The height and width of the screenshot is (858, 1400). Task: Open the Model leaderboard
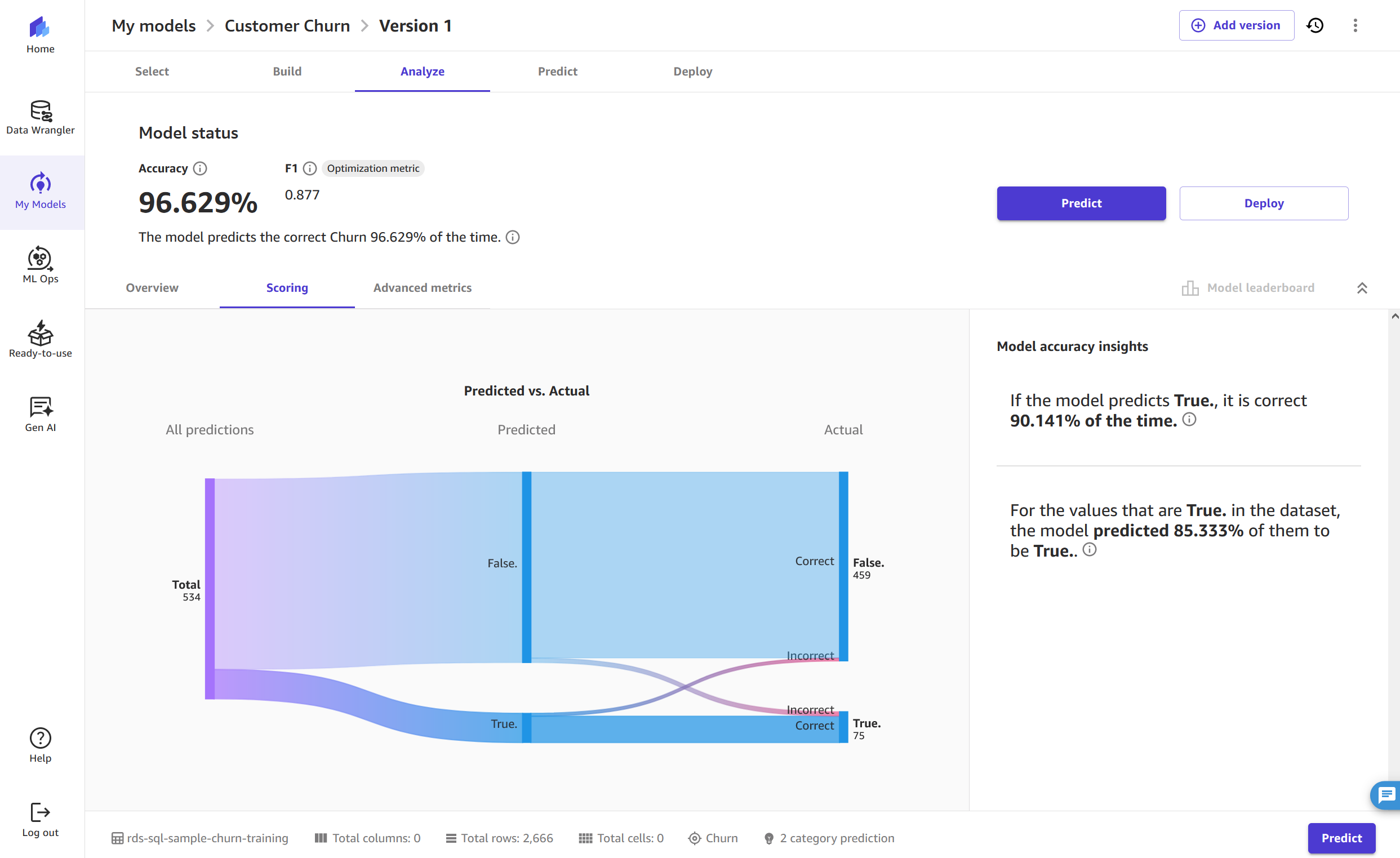[1248, 288]
